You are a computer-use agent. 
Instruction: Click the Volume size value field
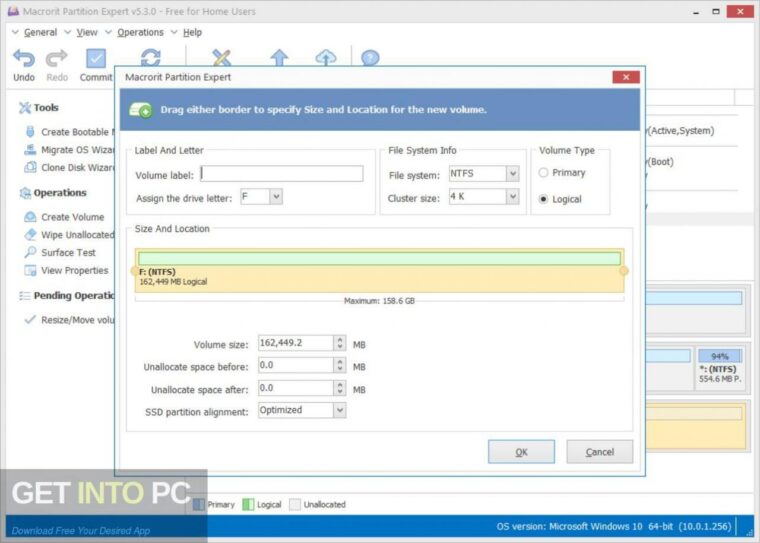point(296,343)
